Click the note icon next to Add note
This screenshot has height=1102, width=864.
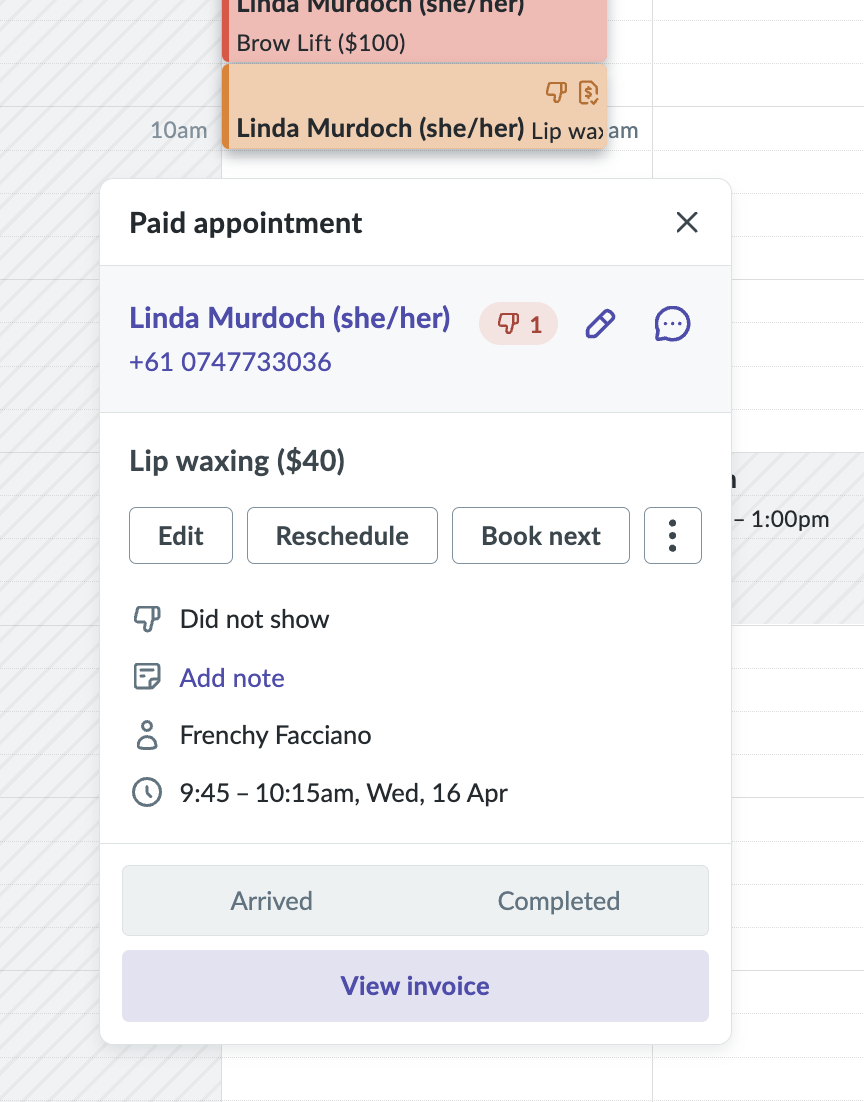pos(147,677)
